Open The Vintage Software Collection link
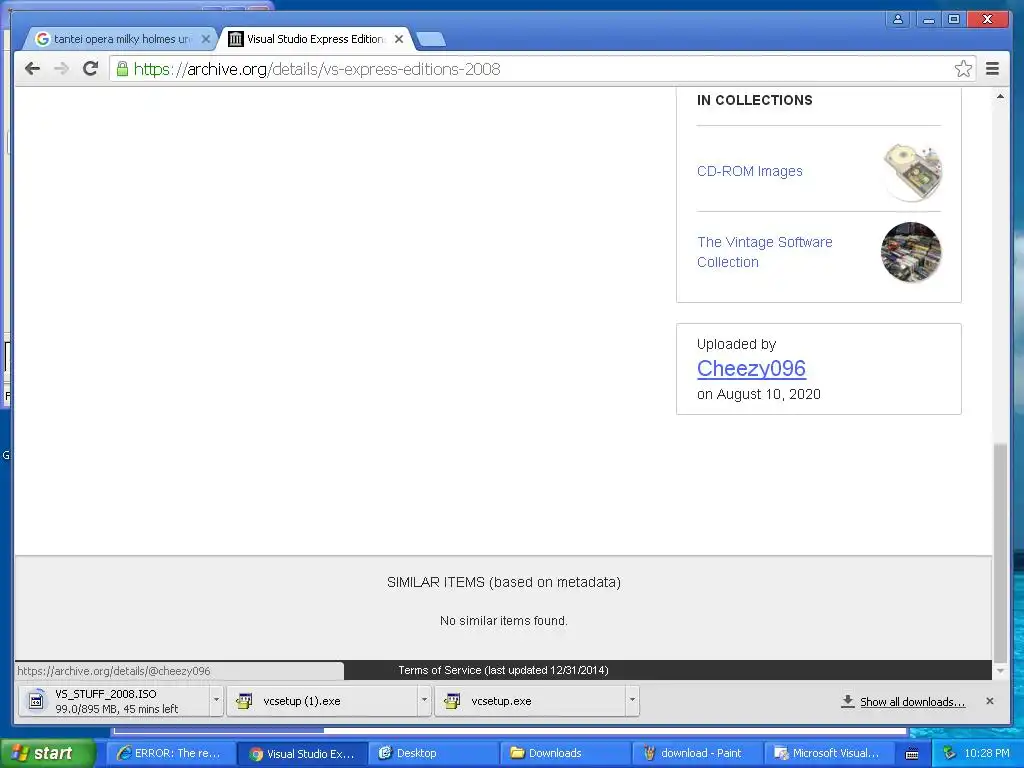Viewport: 1024px width, 768px height. (x=765, y=252)
